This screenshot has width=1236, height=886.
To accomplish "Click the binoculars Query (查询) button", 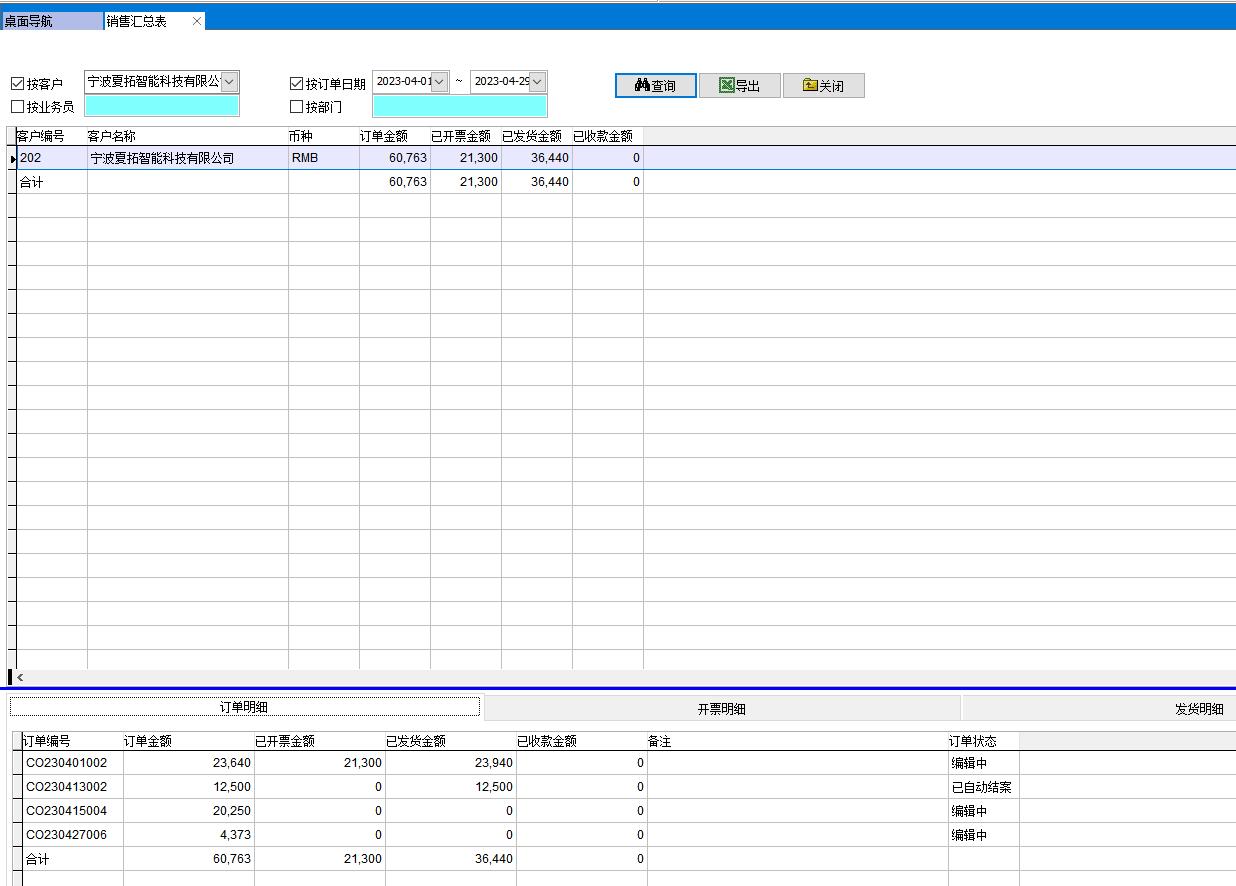I will [655, 86].
